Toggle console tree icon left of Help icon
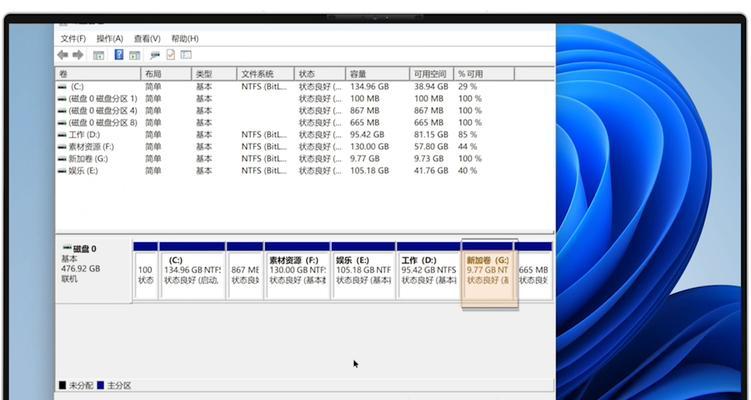This screenshot has width=751, height=400. [x=98, y=55]
